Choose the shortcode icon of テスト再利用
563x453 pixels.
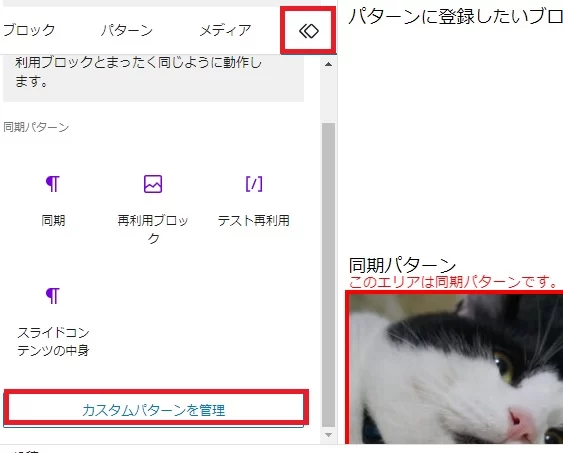click(x=254, y=184)
